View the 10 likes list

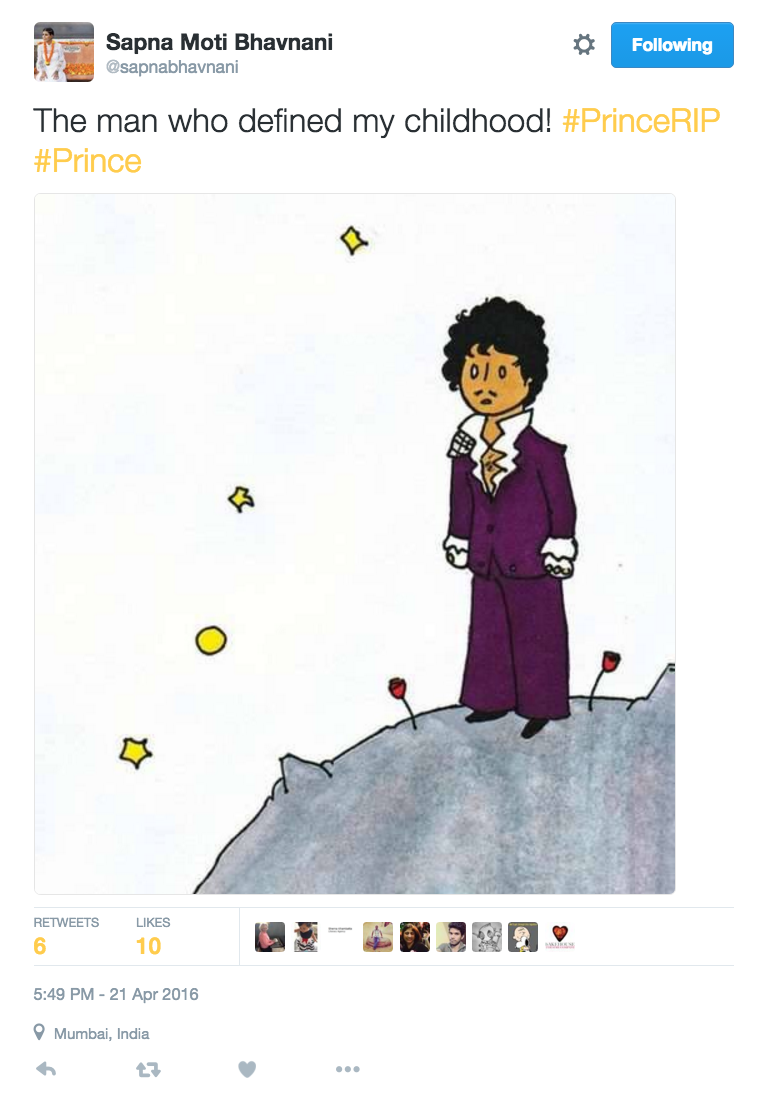(x=153, y=937)
